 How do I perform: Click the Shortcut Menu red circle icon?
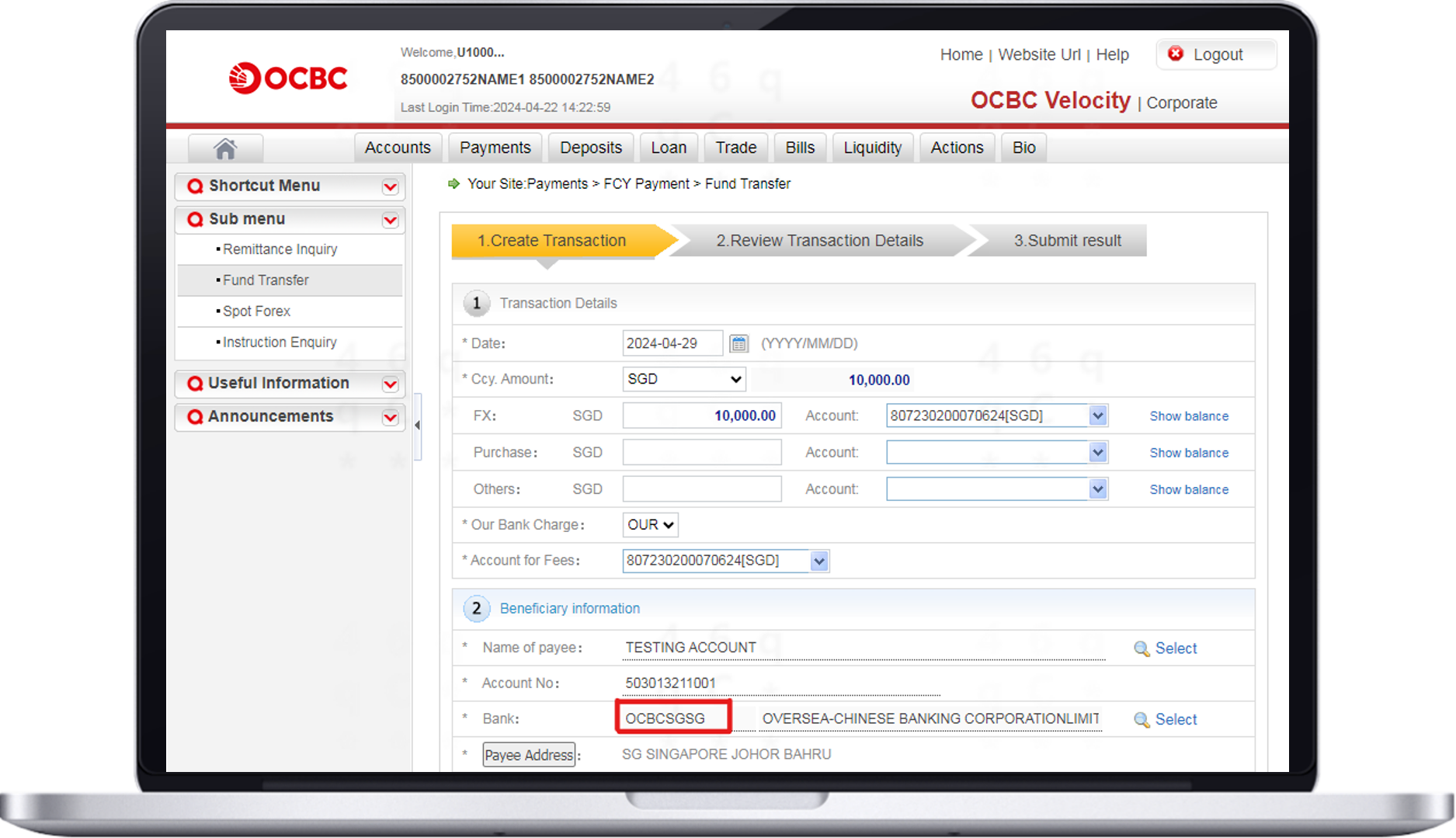click(x=195, y=186)
